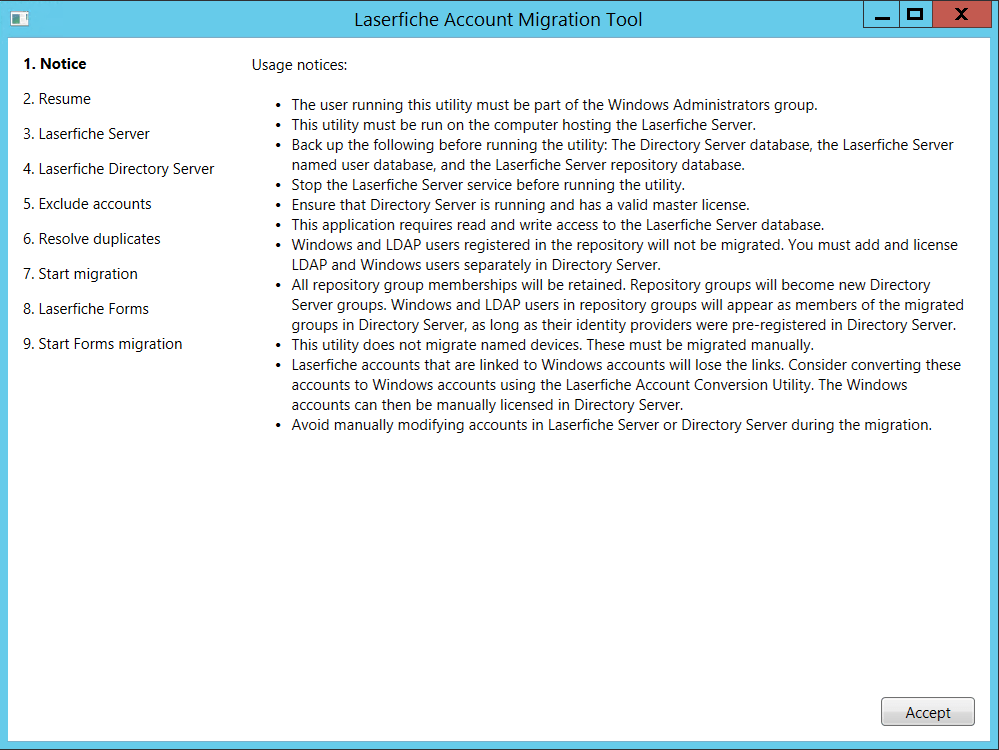Close the Laserfiche Account Migration Tool
Screen dimensions: 999x750
[962, 15]
